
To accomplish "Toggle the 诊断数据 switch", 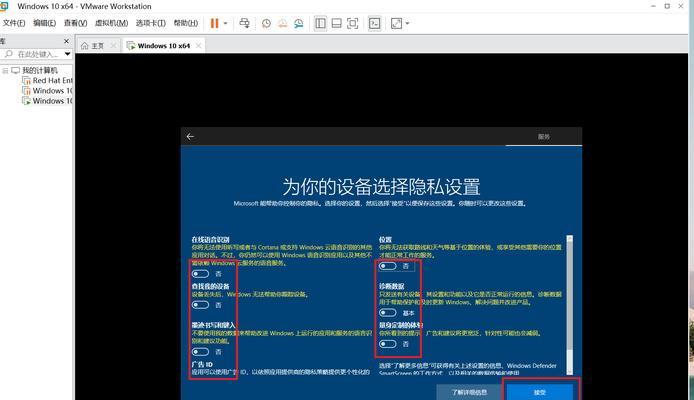I will [x=388, y=313].
